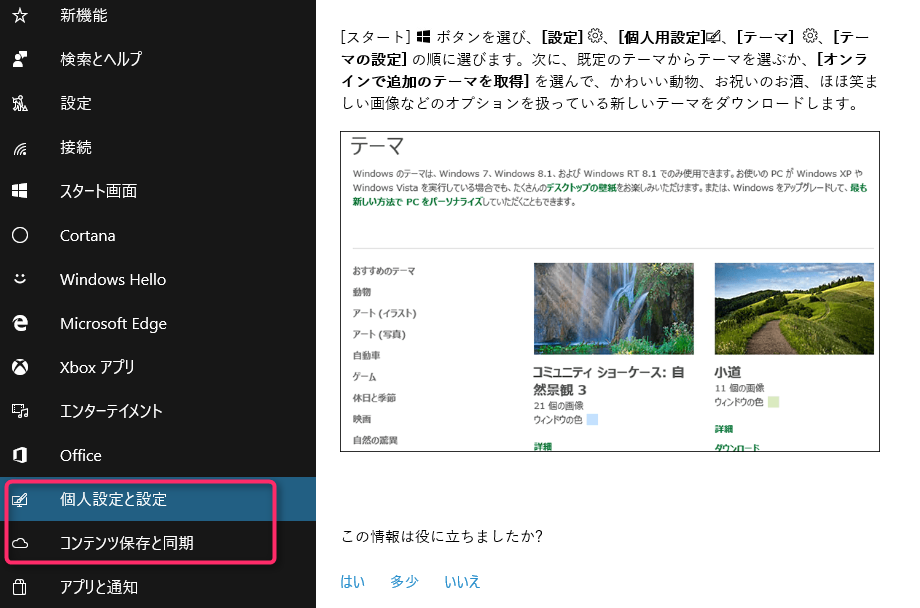Open the スタート画面 topic
The image size is (920, 608).
click(99, 191)
